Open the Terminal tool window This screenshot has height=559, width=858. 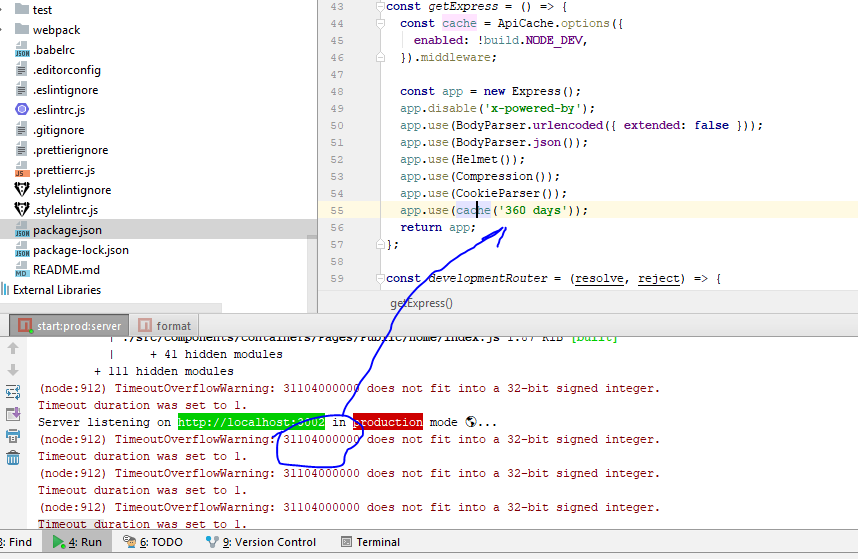pyautogui.click(x=370, y=542)
